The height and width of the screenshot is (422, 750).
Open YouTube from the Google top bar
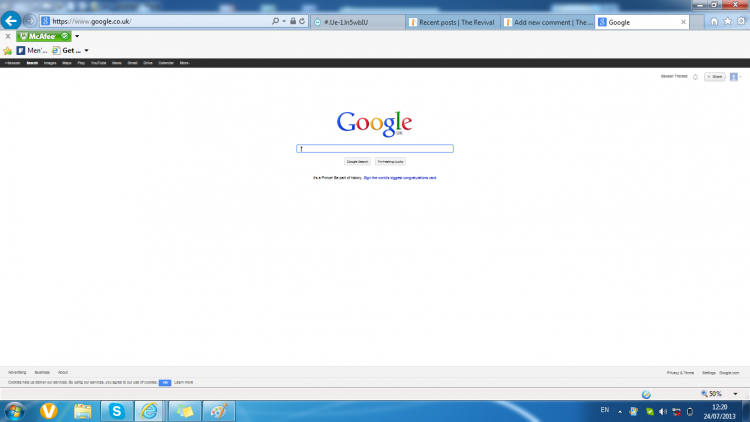[x=99, y=63]
